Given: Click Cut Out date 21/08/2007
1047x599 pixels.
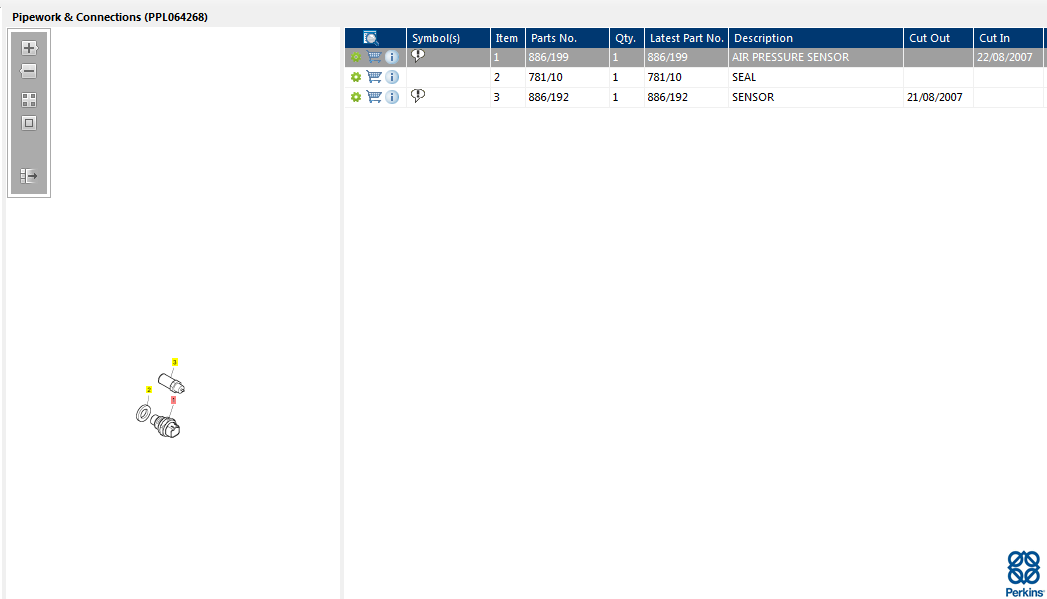Looking at the screenshot, I should 934,97.
